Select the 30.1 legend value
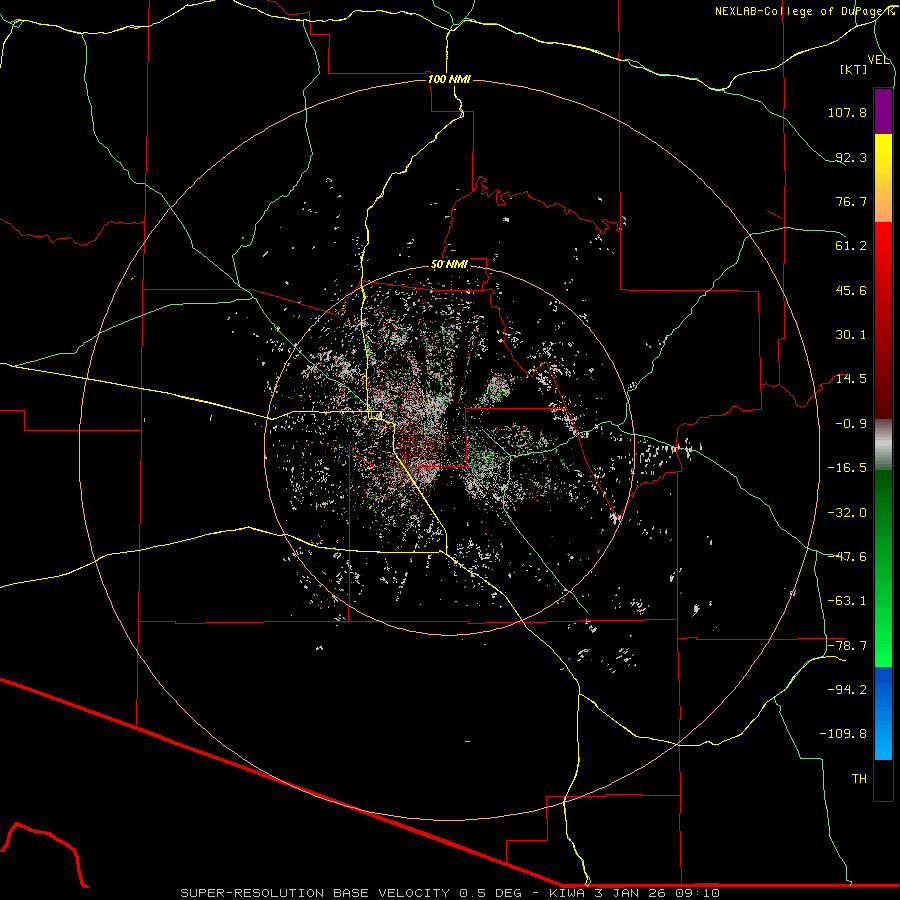Image resolution: width=900 pixels, height=900 pixels. (x=851, y=335)
